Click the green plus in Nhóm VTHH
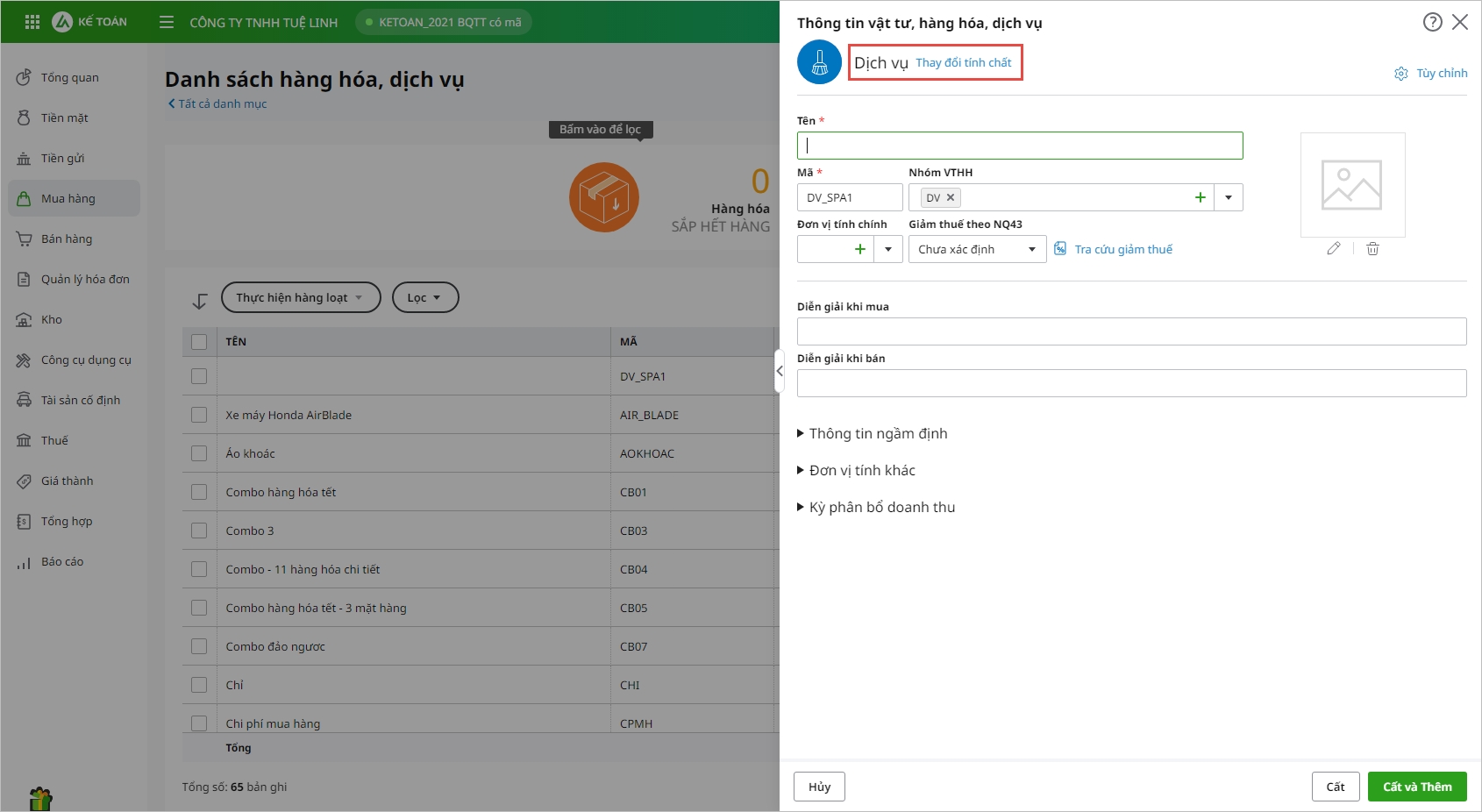 click(1201, 197)
